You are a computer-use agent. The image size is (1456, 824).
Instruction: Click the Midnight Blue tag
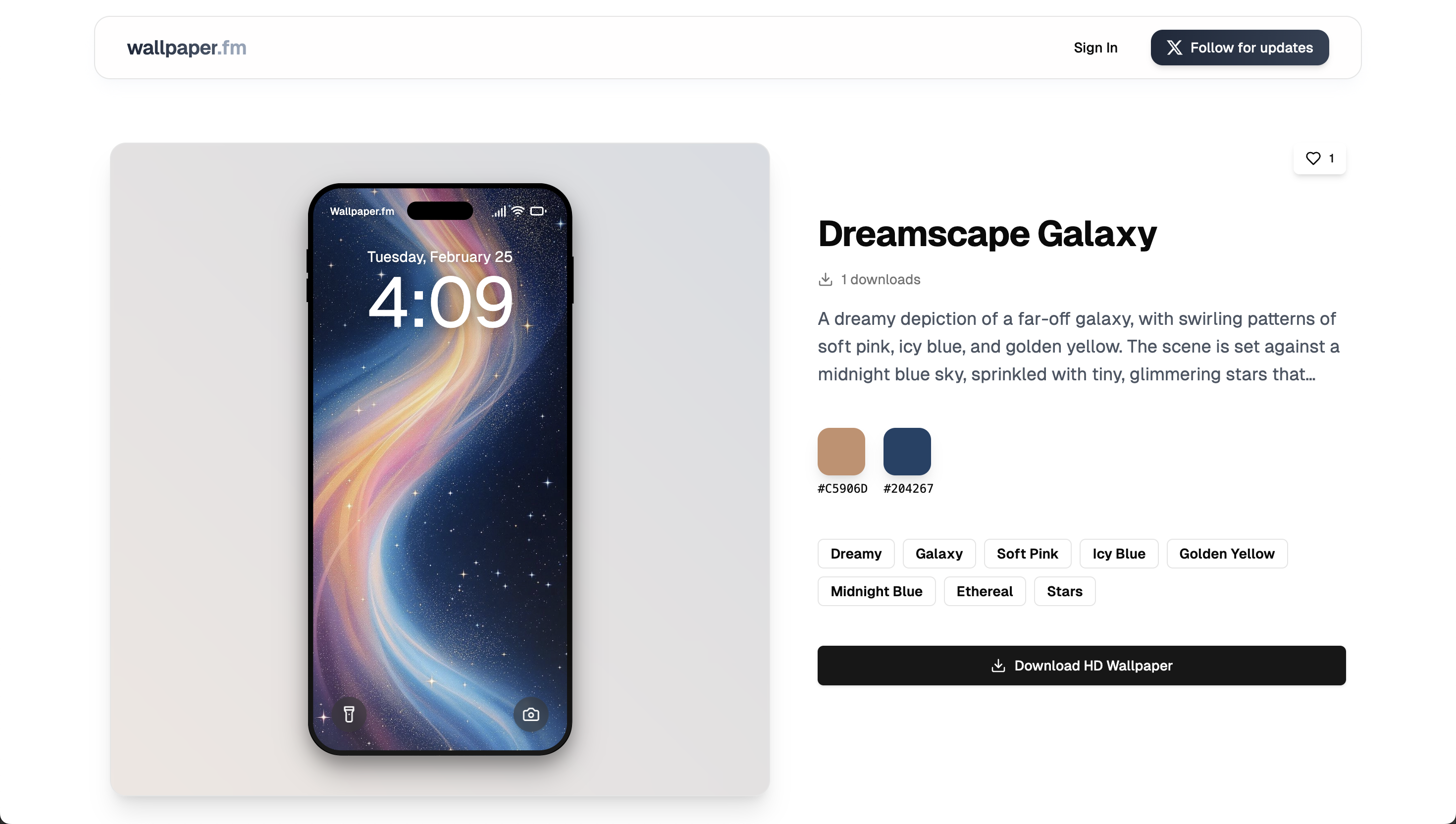876,591
